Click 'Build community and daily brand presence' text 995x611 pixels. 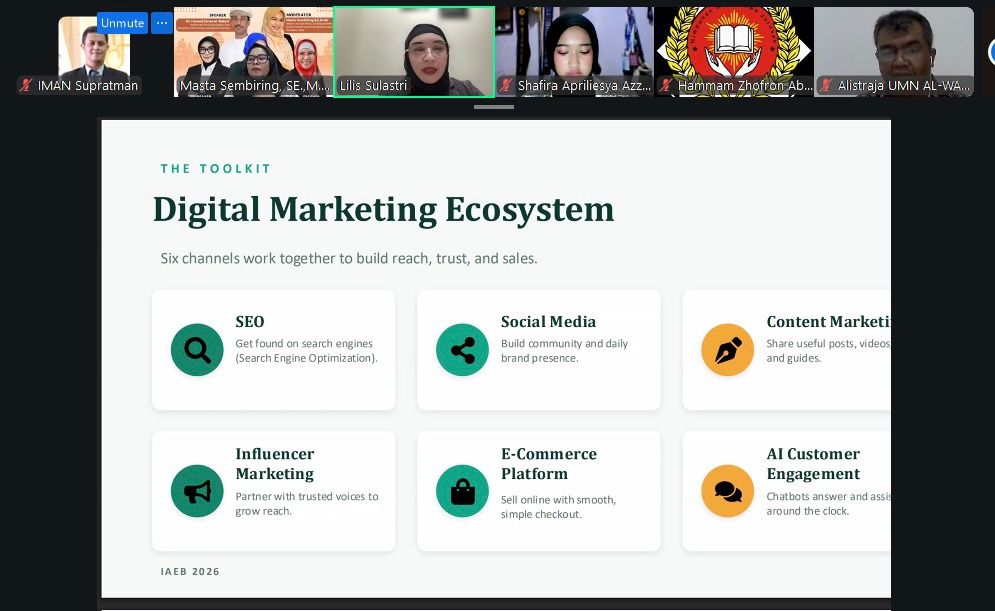pyautogui.click(x=564, y=351)
